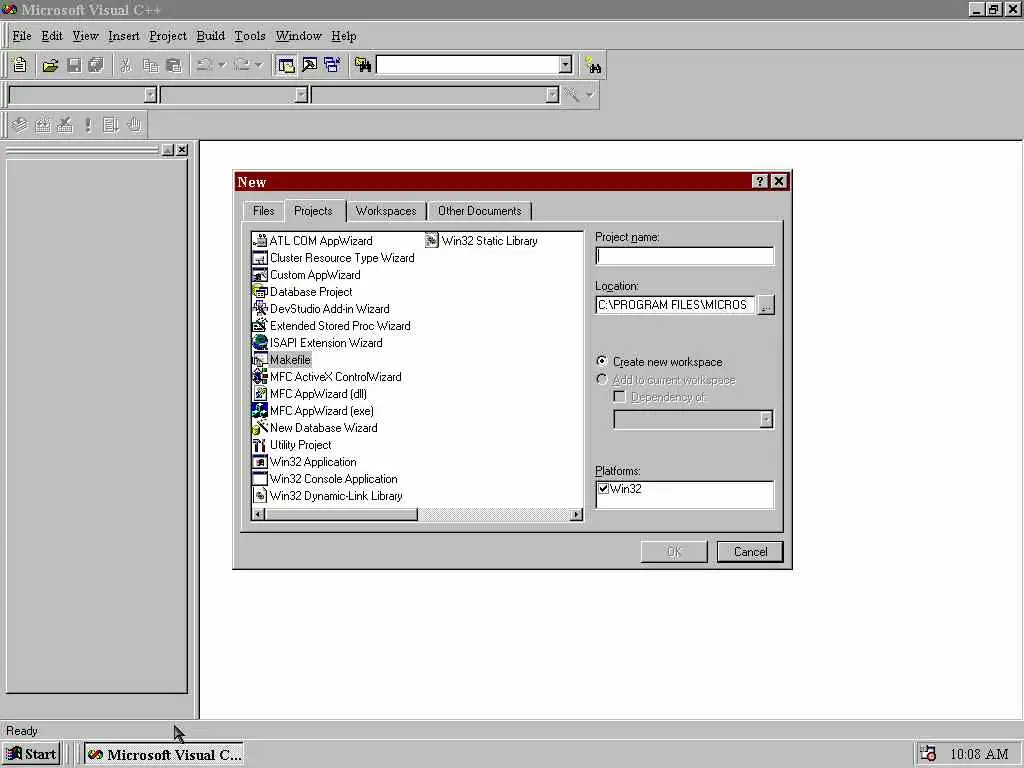Open the Find combo box dropdown arrow
Image resolution: width=1024 pixels, height=768 pixels.
(566, 65)
